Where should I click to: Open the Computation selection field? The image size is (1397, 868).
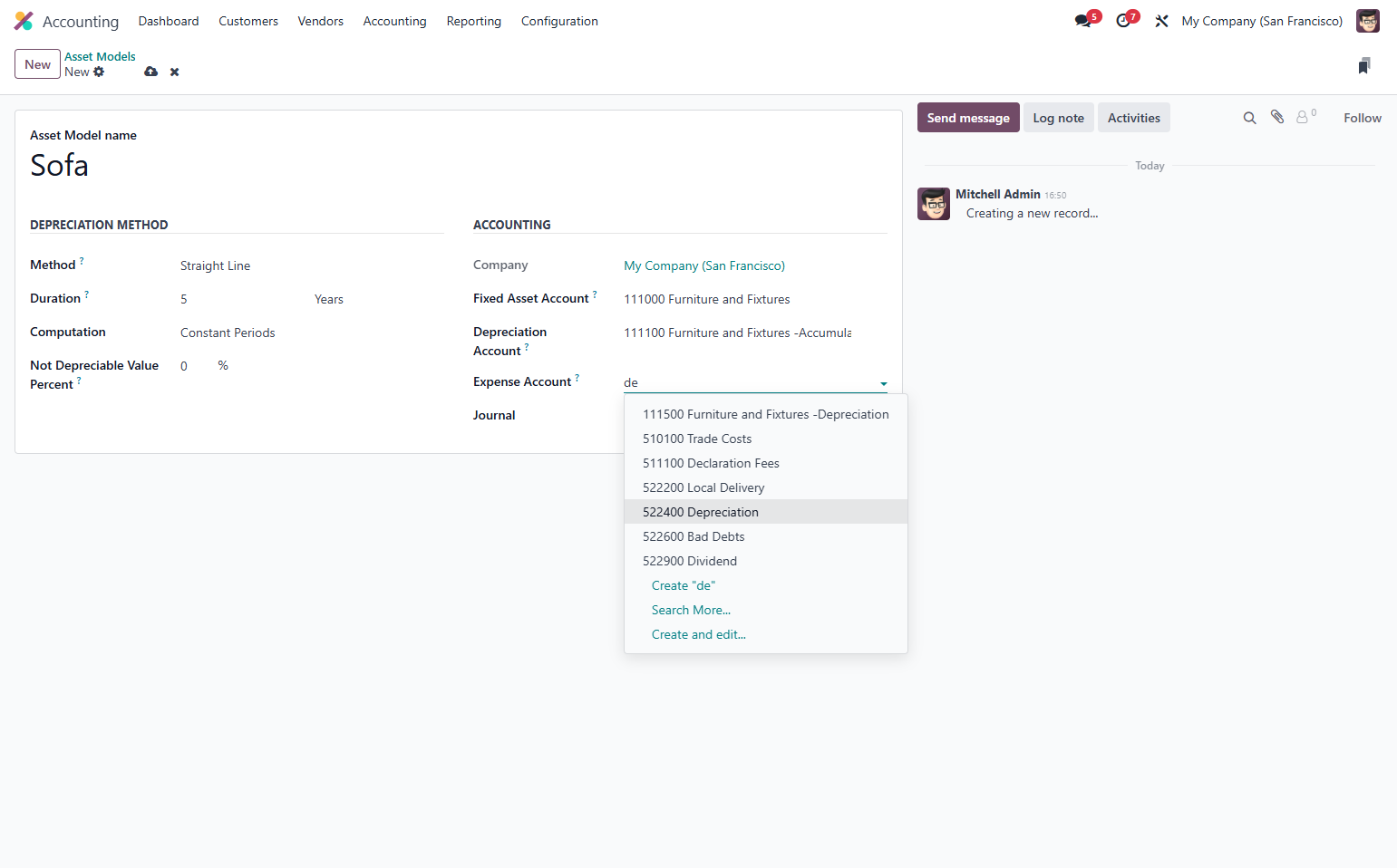pos(312,333)
